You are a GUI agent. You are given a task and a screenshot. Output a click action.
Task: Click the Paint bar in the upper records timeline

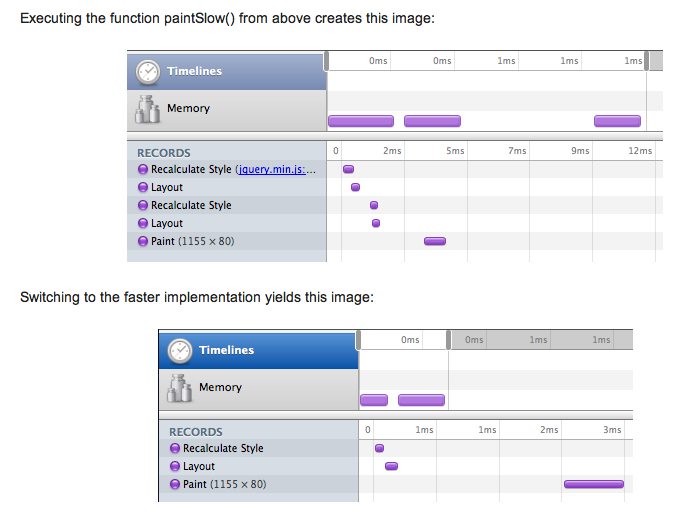tap(435, 241)
